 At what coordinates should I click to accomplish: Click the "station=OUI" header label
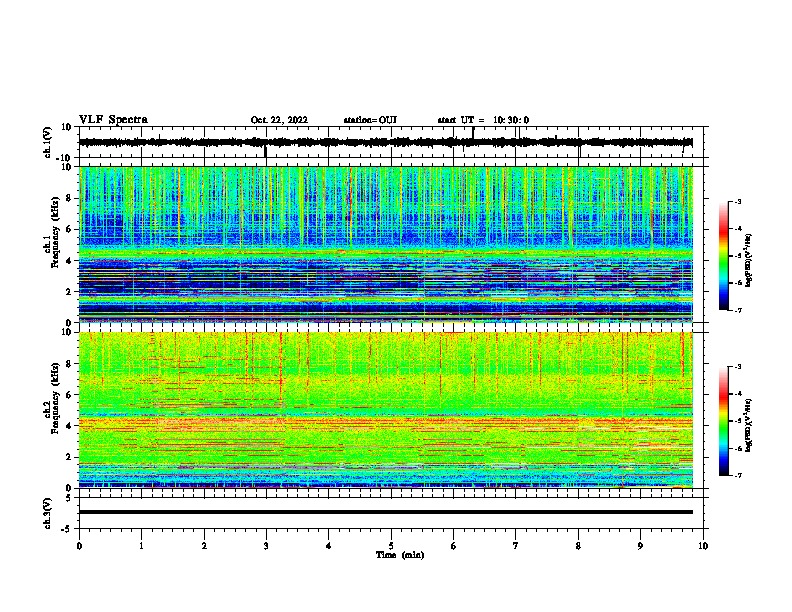point(370,120)
